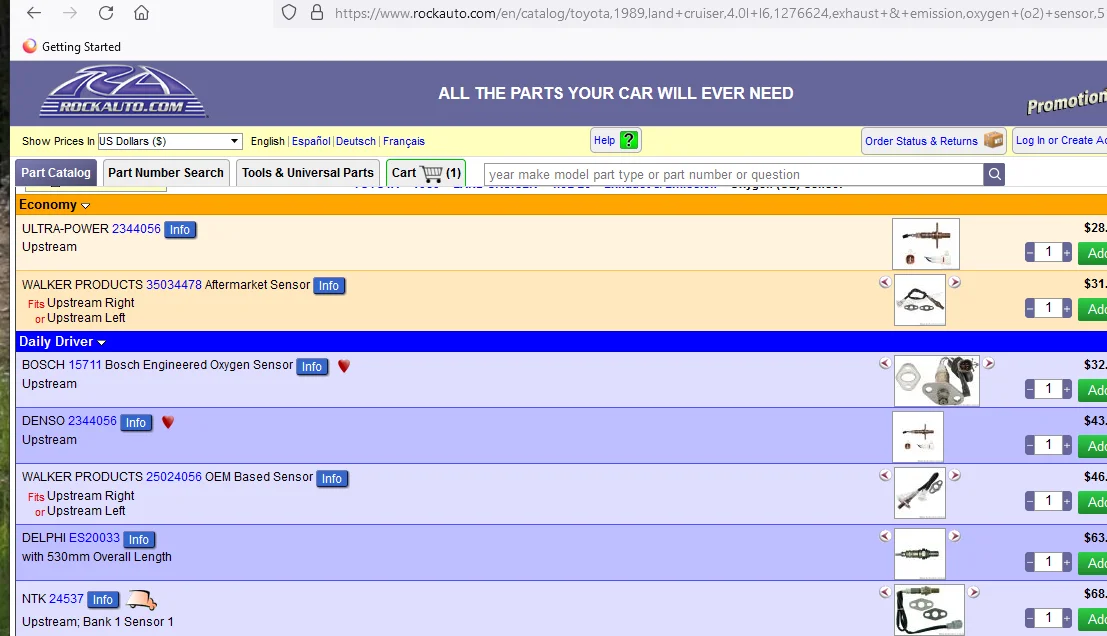Show next image for Walker 25024056
The height and width of the screenshot is (636, 1107).
click(955, 475)
